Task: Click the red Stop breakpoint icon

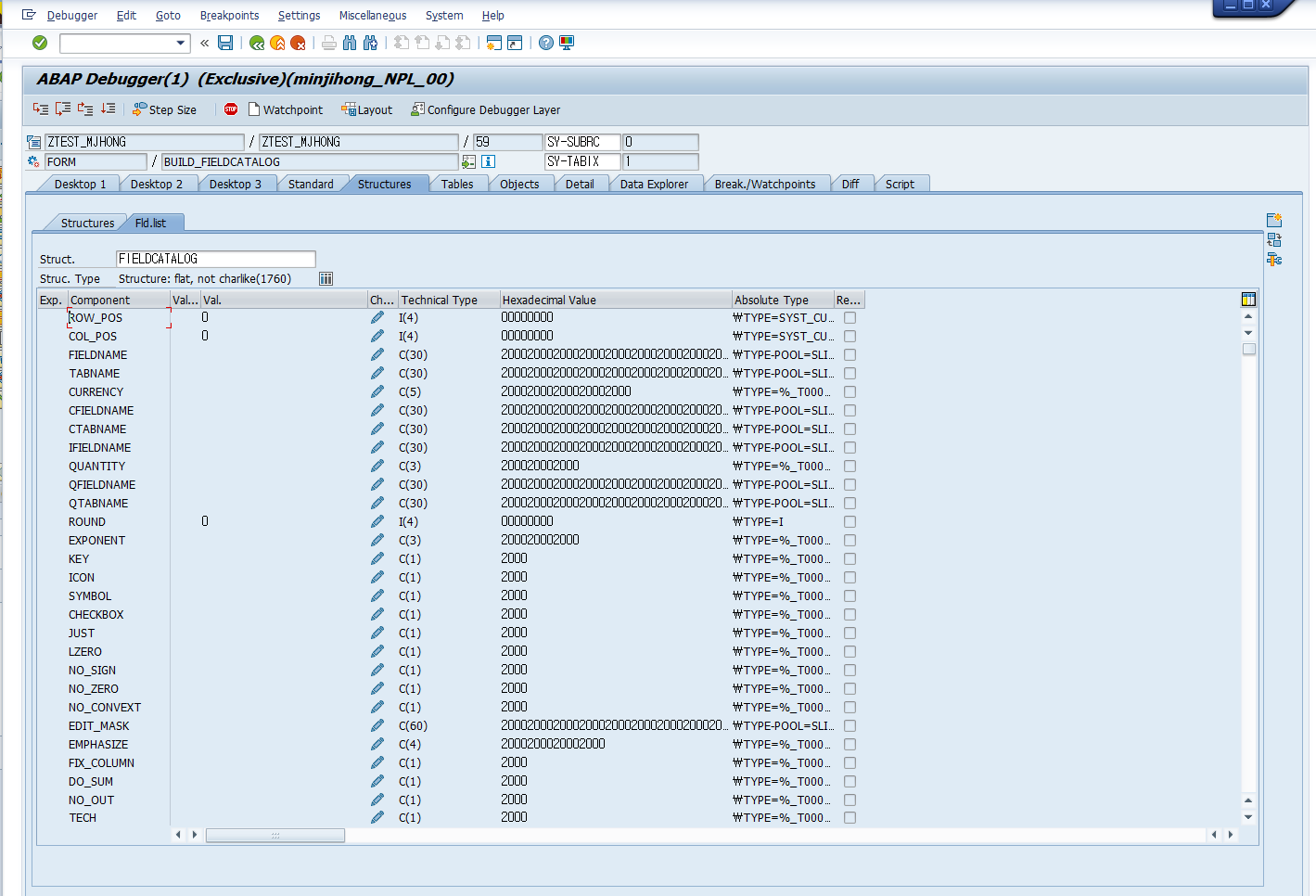Action: 231,109
